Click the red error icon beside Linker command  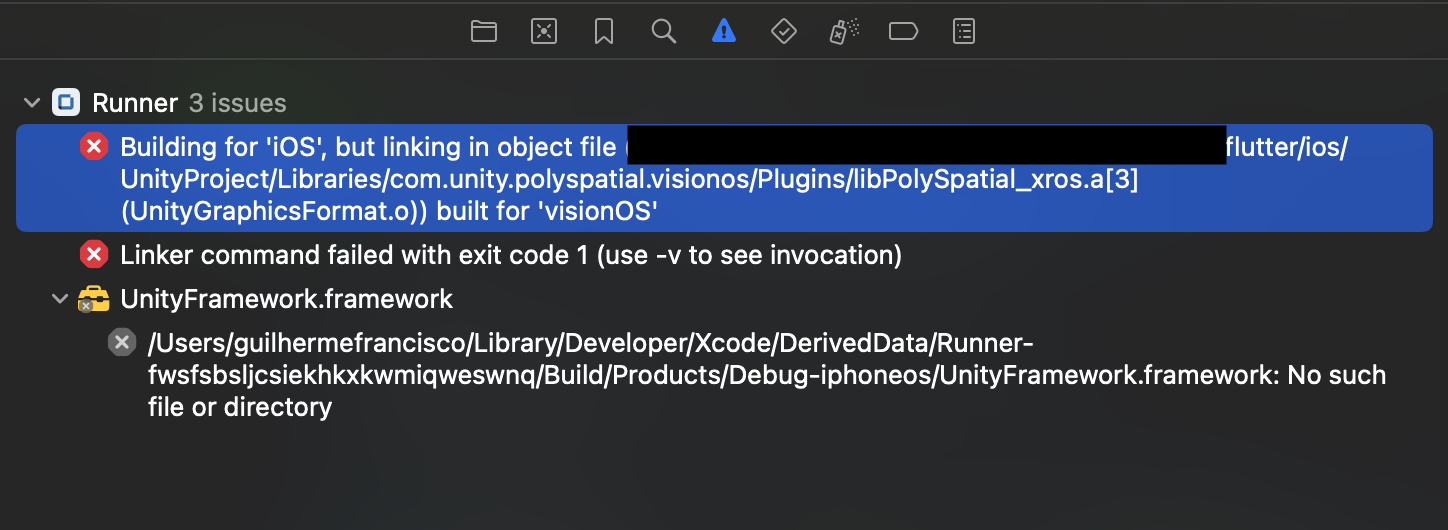(x=94, y=255)
